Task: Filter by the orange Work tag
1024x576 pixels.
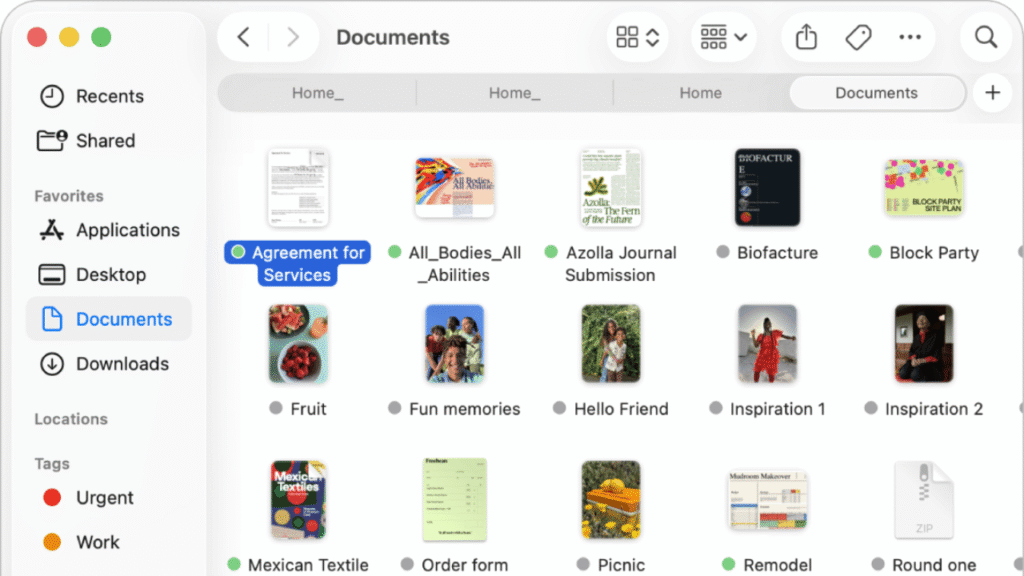Action: pyautogui.click(x=81, y=542)
